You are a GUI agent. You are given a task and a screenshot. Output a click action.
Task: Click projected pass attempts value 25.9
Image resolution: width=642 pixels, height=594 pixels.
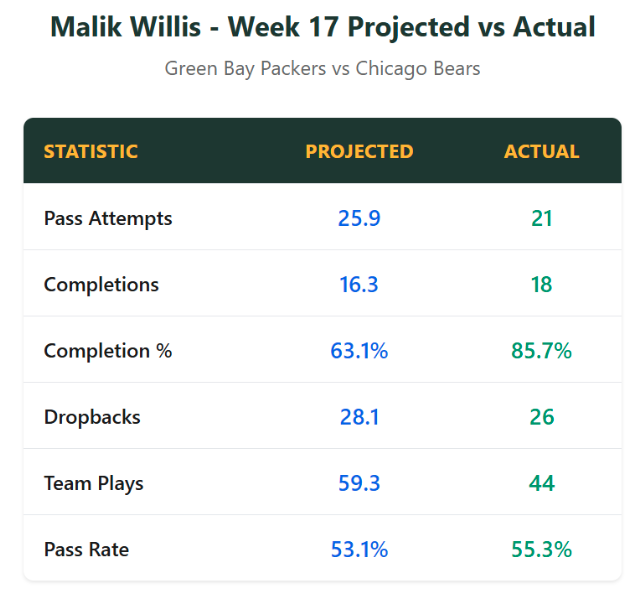pyautogui.click(x=359, y=218)
